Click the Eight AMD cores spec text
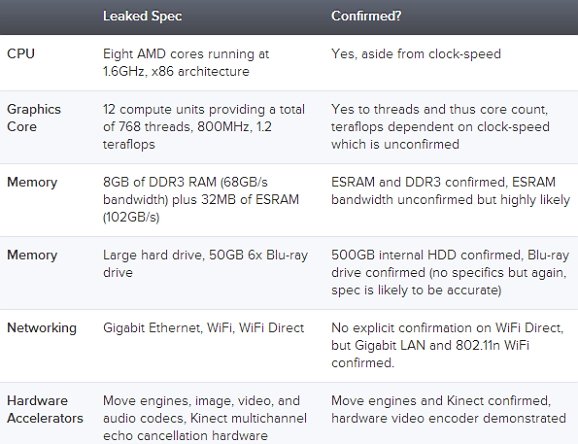The image size is (578, 444). point(186,62)
